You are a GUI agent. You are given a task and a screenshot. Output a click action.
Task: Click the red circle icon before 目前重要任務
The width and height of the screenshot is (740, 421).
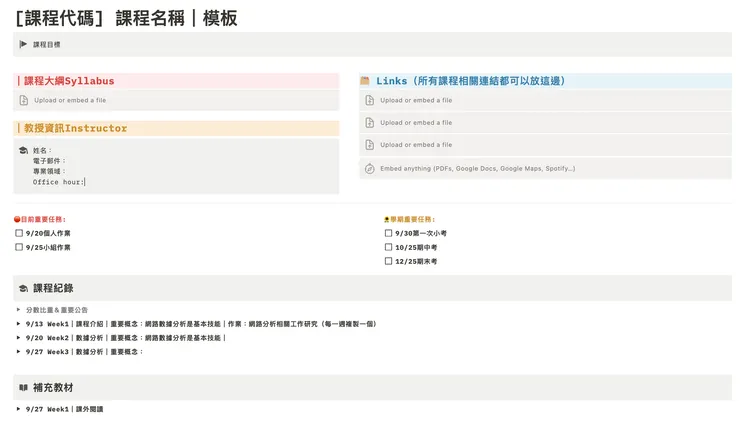[x=17, y=219]
